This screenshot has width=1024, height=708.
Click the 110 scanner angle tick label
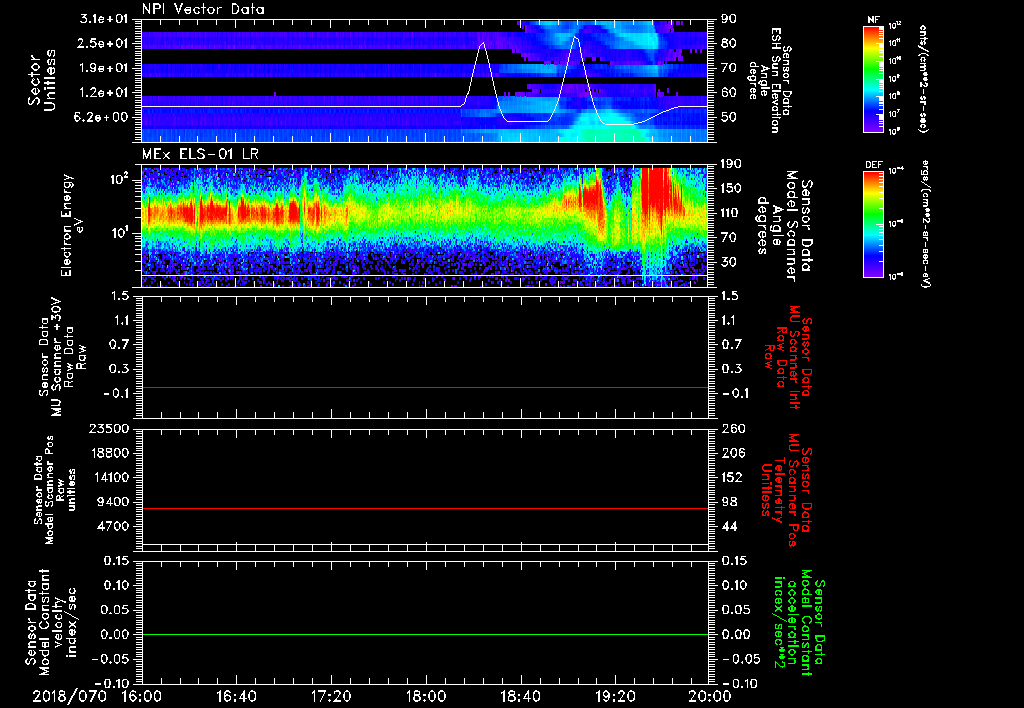(x=731, y=213)
